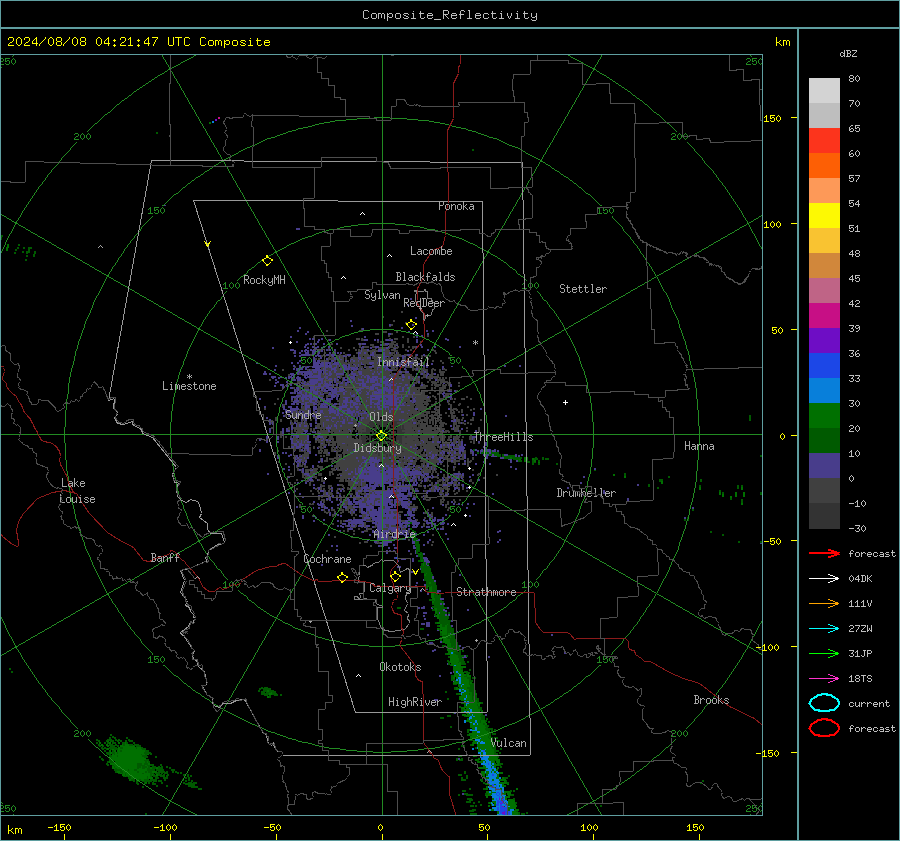The width and height of the screenshot is (900, 841).
Task: Click the orange 111V arrow icon
Action: coord(824,603)
